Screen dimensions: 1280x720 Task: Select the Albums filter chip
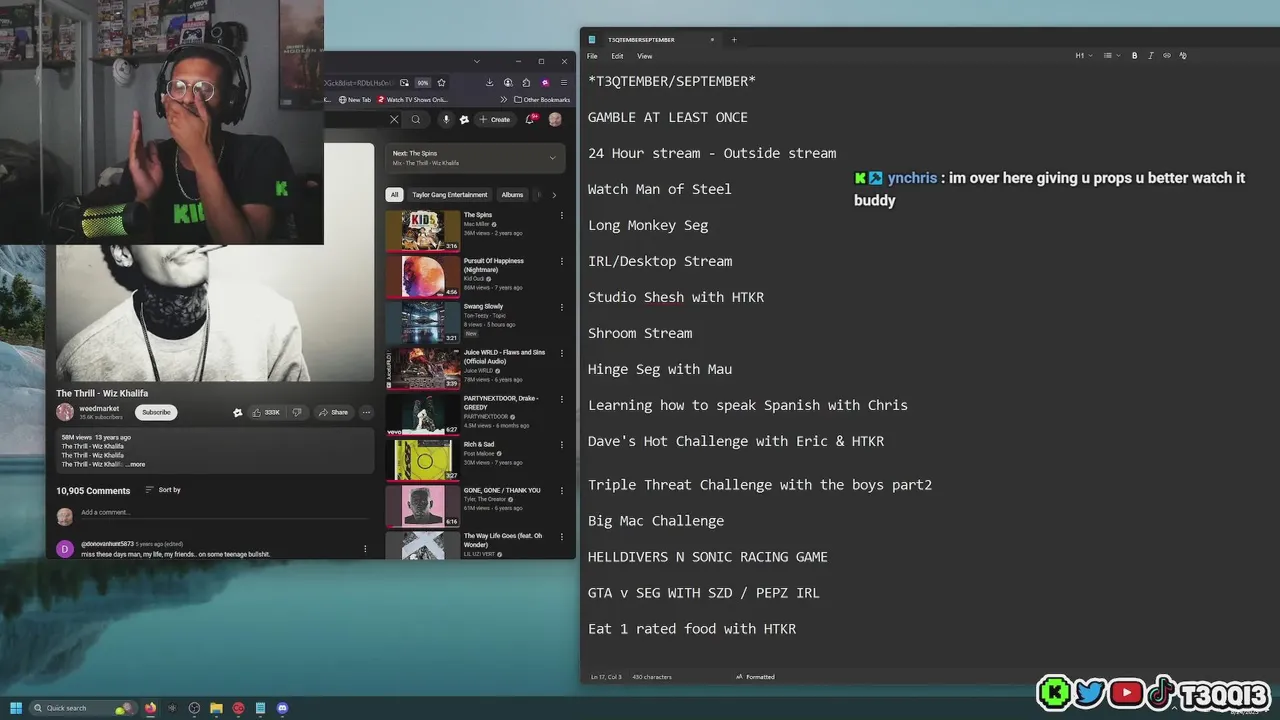[x=512, y=195]
